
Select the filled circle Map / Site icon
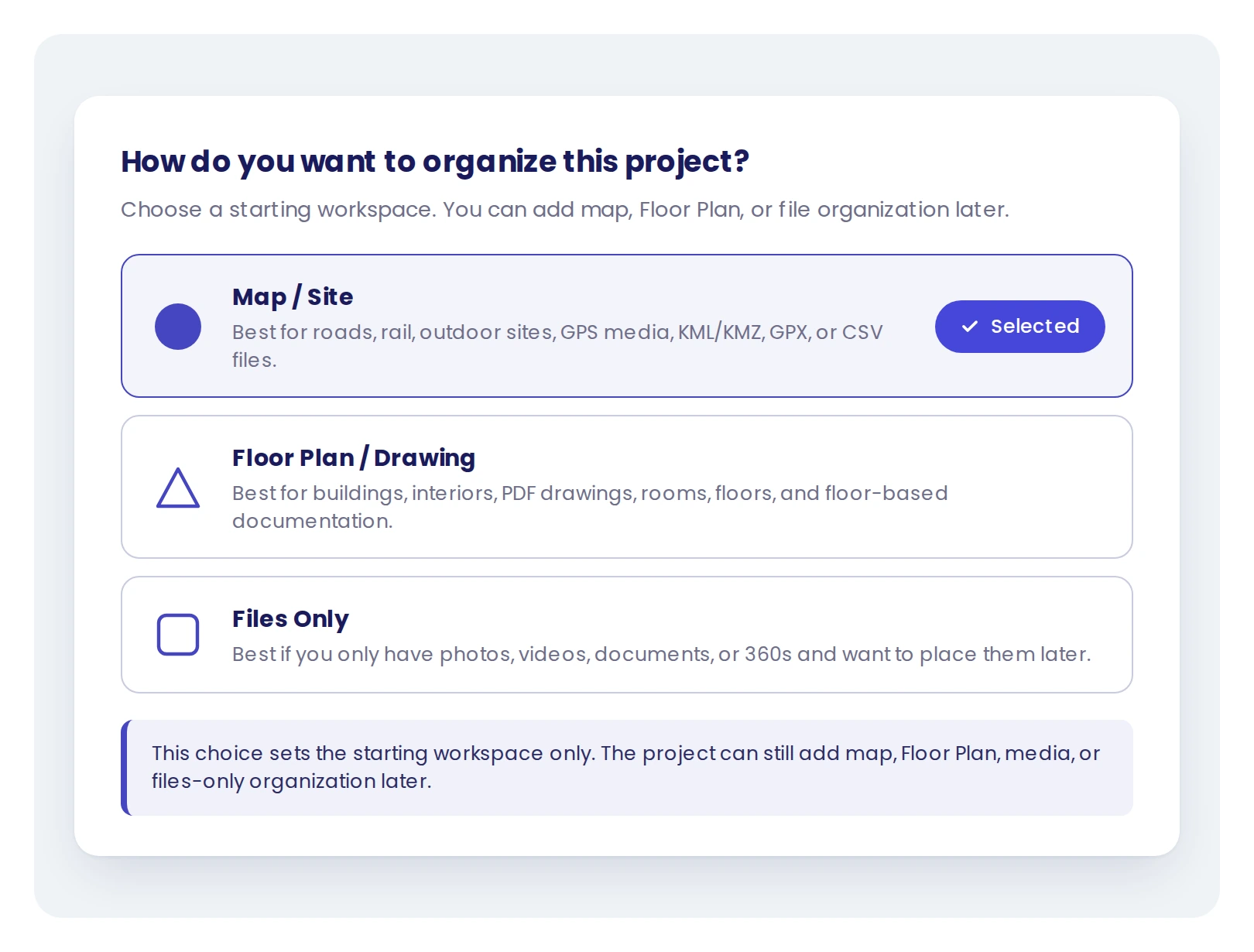pyautogui.click(x=178, y=327)
